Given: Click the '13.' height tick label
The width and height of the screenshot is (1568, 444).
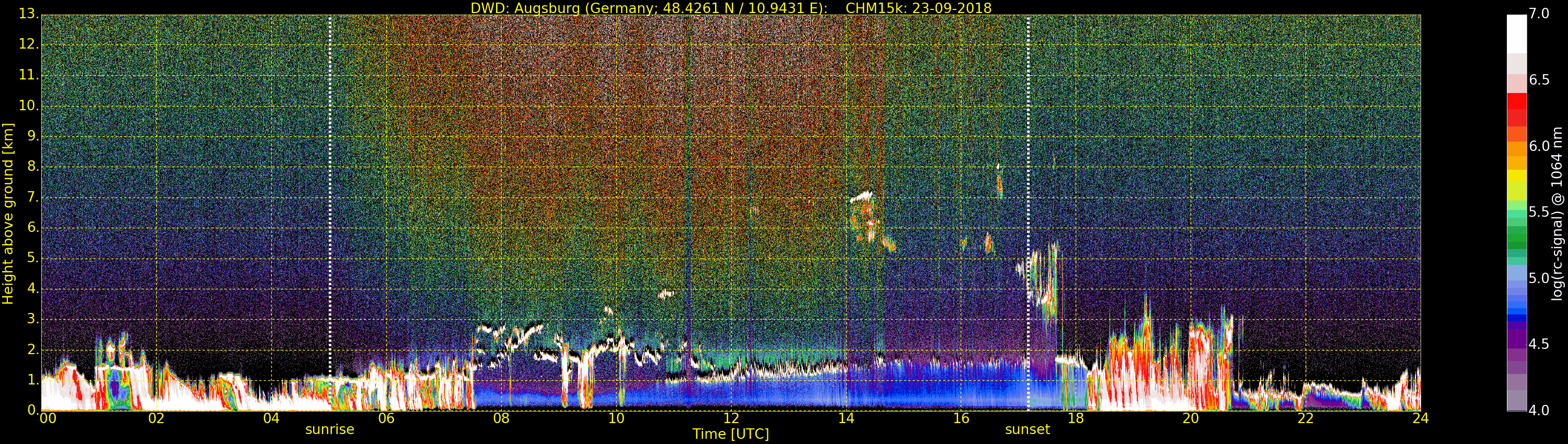Looking at the screenshot, I should [29, 14].
